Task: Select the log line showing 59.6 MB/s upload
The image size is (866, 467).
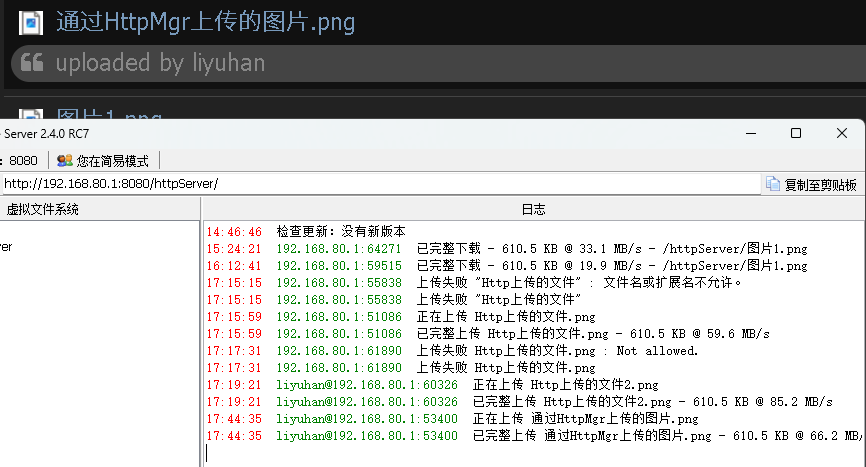Action: (x=488, y=334)
